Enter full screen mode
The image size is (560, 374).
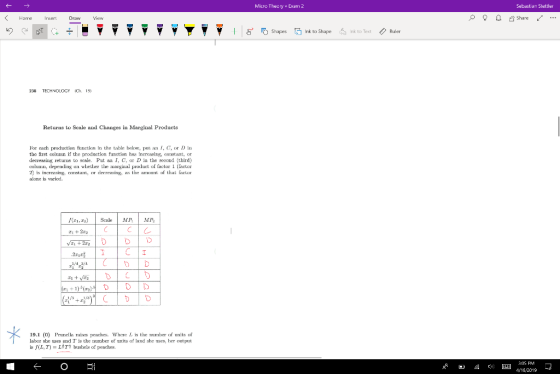point(540,18)
